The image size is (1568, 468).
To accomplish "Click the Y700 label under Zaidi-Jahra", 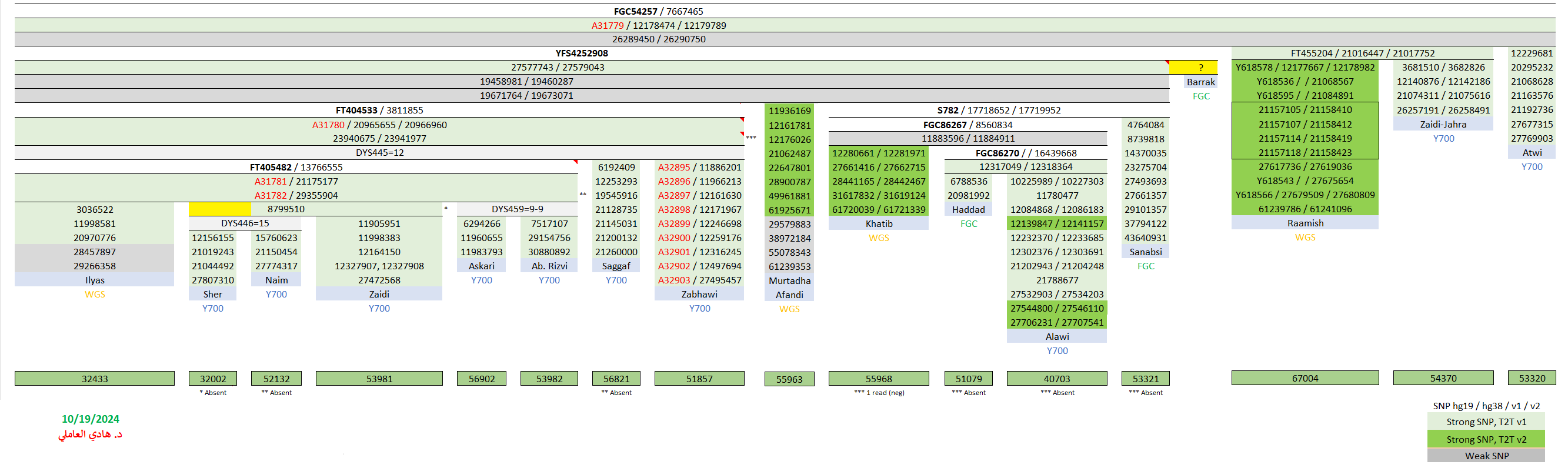I will [x=1443, y=139].
